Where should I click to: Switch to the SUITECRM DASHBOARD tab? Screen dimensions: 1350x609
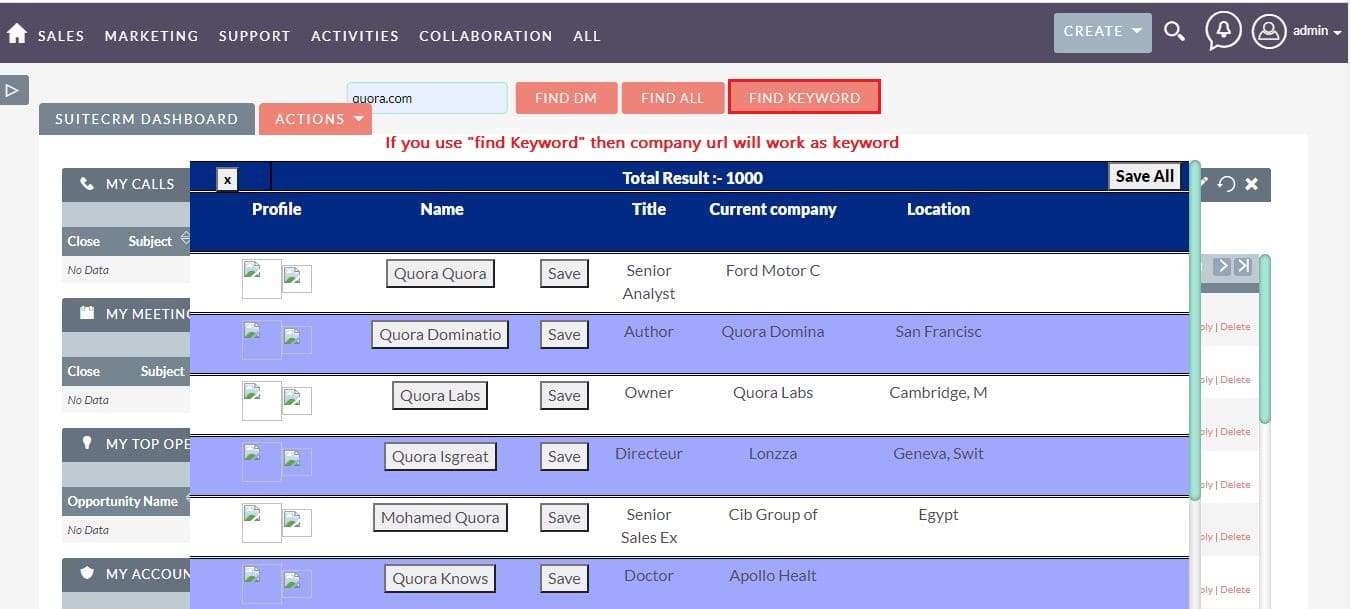tap(146, 119)
